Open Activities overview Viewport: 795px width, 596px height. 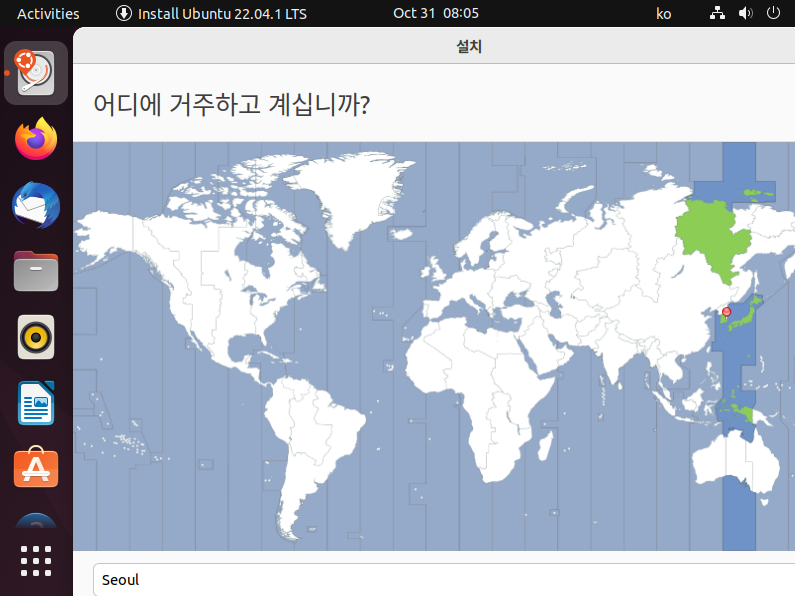[48, 14]
